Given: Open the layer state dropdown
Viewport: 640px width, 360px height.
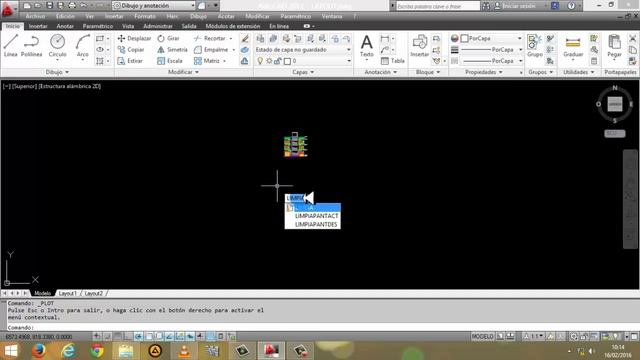Looking at the screenshot, I should click(x=303, y=49).
